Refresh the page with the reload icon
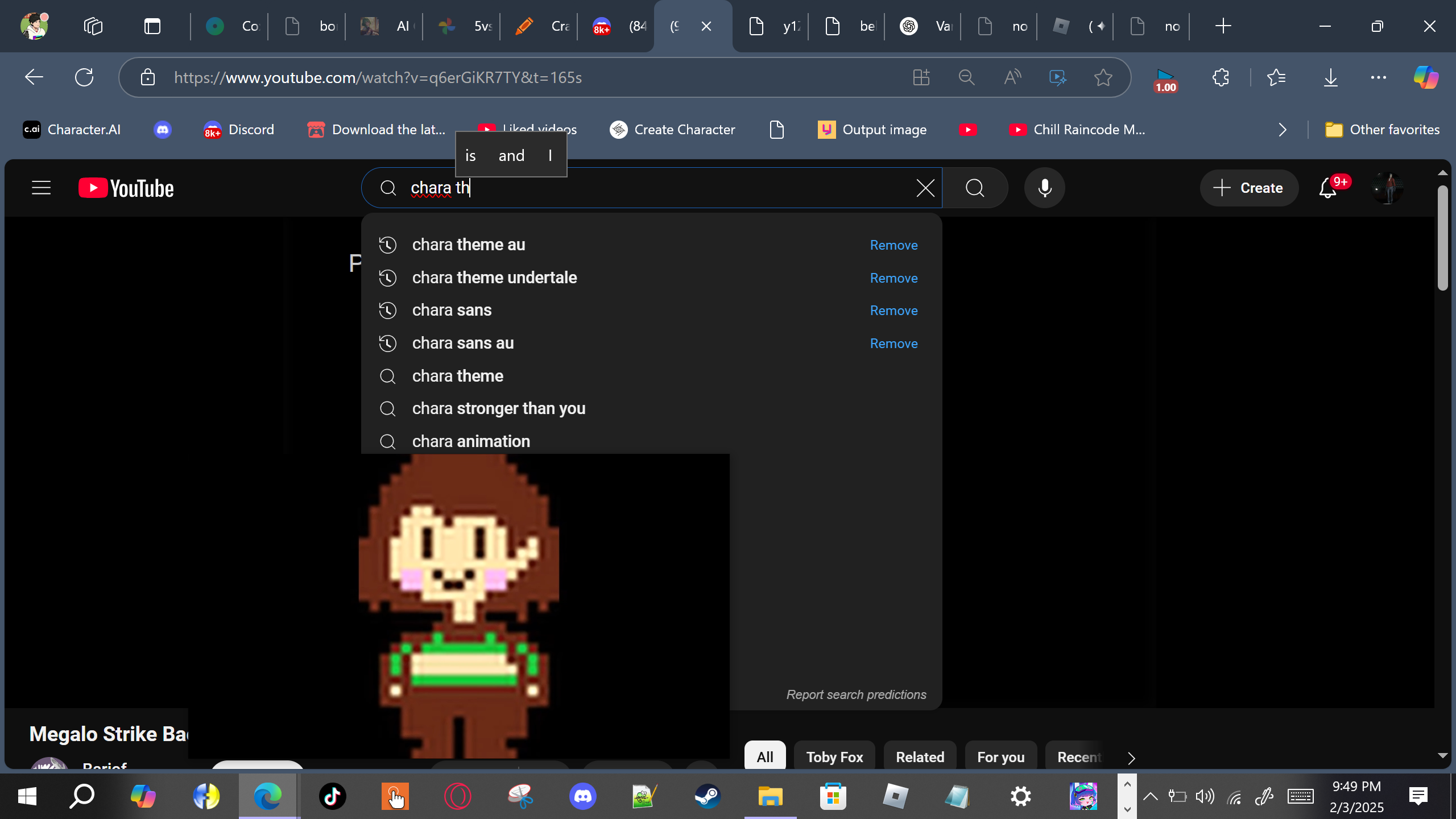This screenshot has width=1456, height=819. click(x=84, y=77)
